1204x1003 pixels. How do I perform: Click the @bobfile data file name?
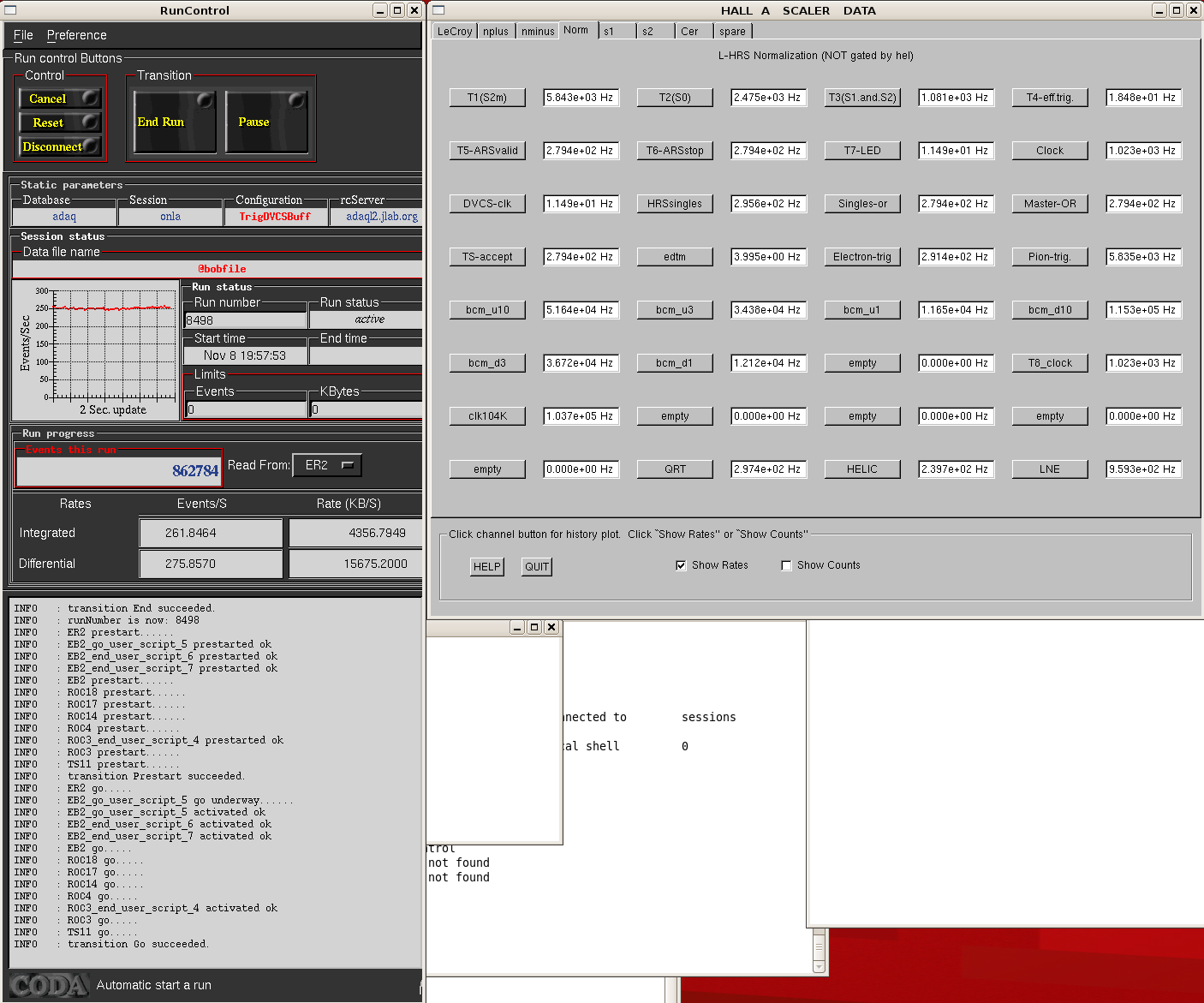(x=218, y=269)
